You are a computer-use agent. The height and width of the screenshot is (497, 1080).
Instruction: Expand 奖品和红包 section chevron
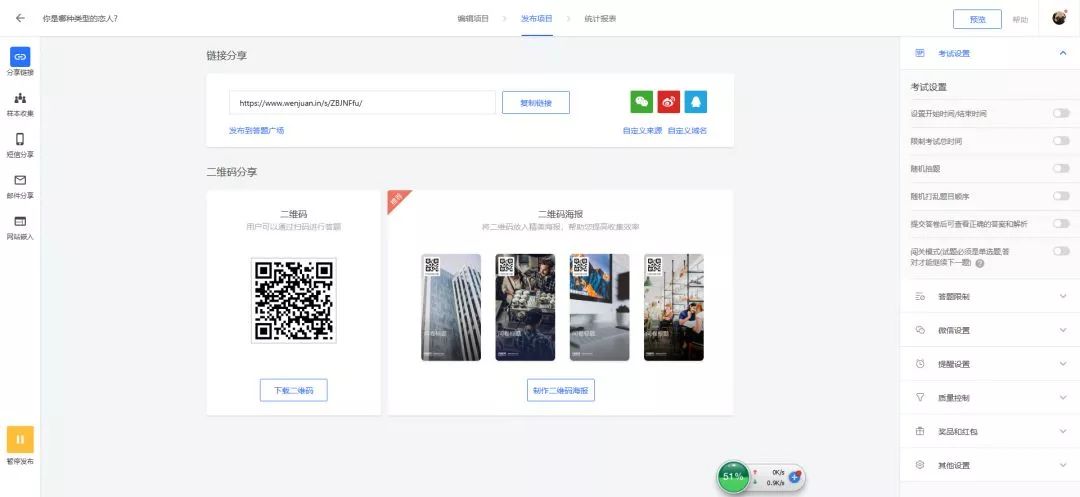(x=1063, y=432)
